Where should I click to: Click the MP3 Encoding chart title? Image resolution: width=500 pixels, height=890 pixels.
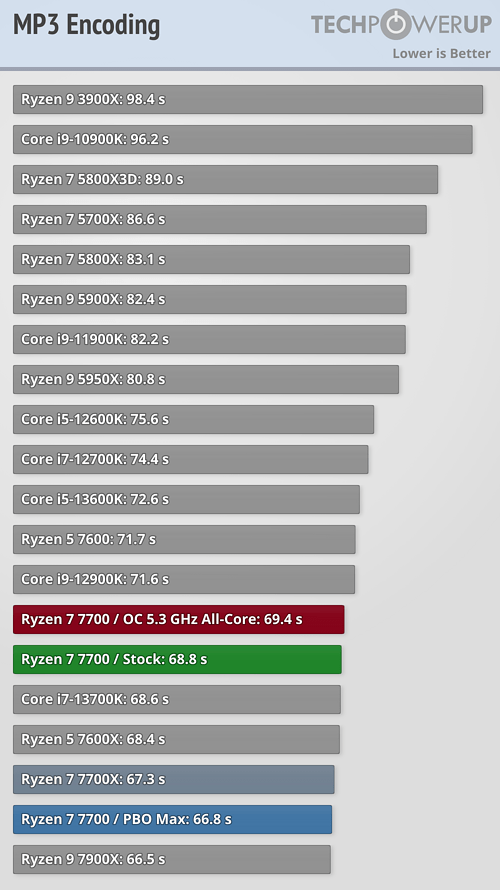(x=86, y=26)
